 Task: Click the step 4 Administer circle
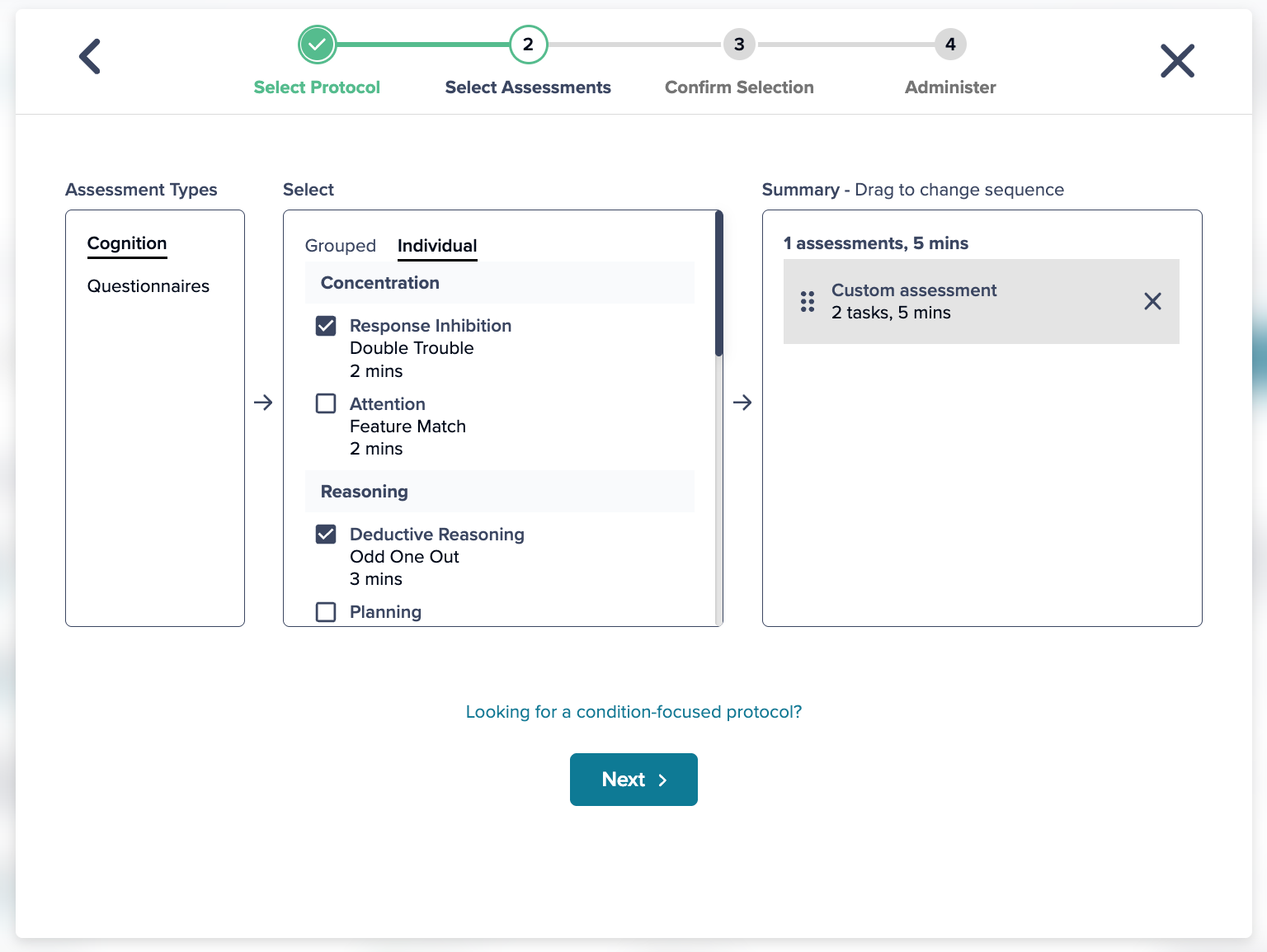(x=949, y=45)
